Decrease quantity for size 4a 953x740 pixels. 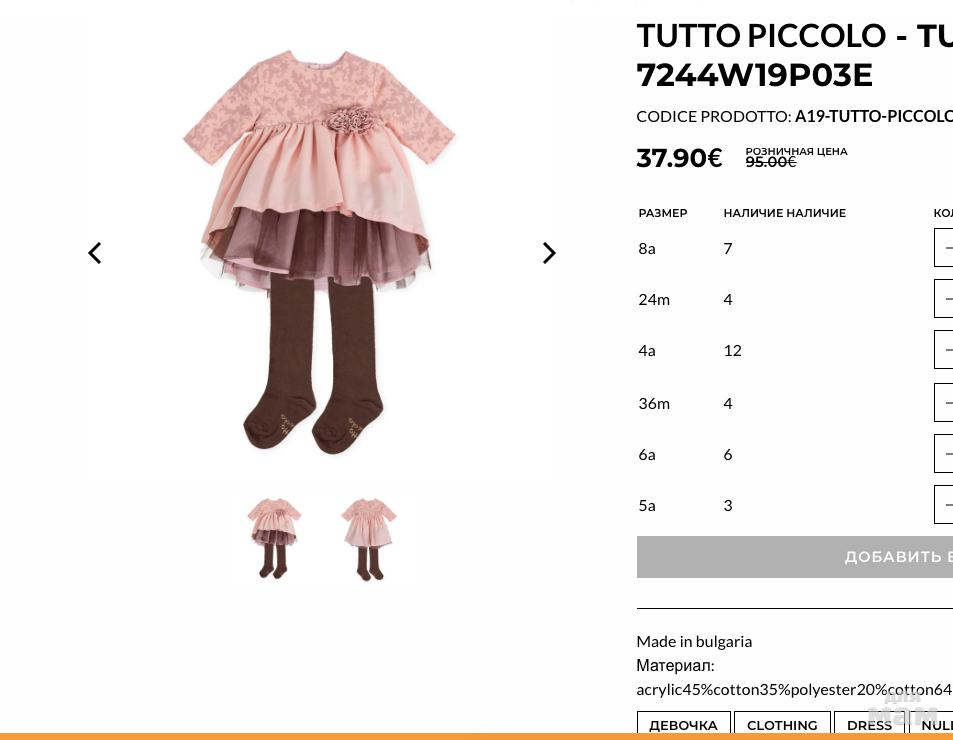(x=944, y=350)
